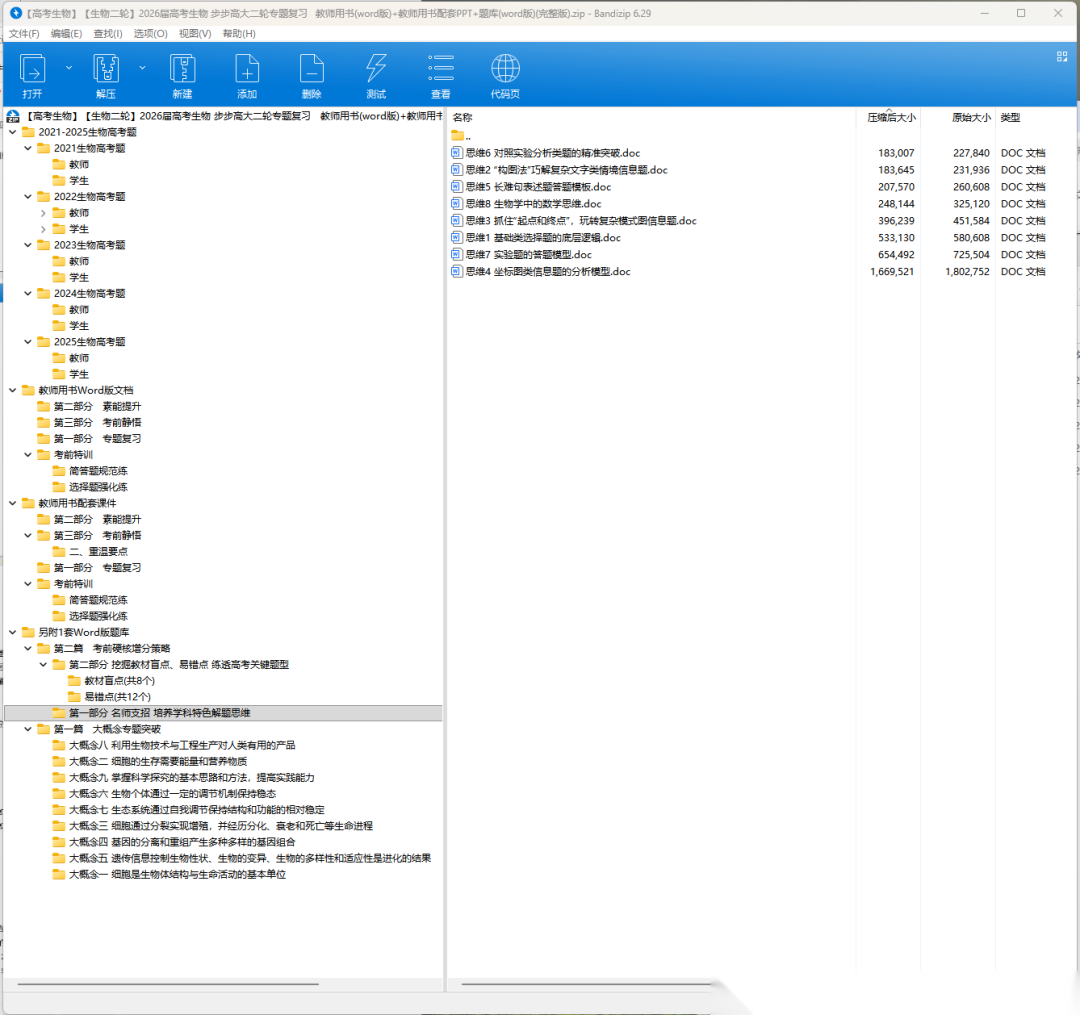Click the Open (打开) archive icon
The height and width of the screenshot is (1015, 1080).
pyautogui.click(x=32, y=70)
